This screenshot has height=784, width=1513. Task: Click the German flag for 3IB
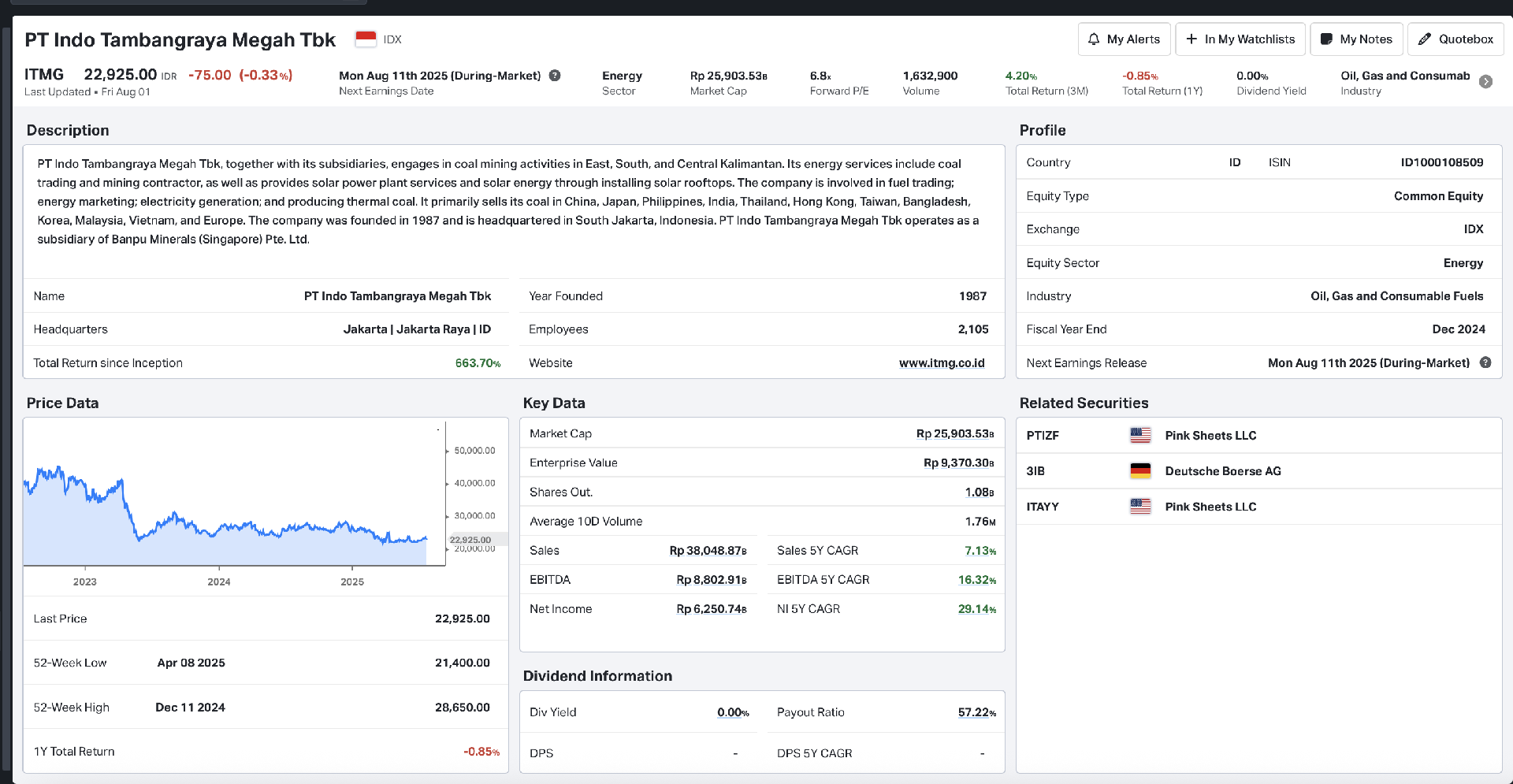[x=1140, y=471]
